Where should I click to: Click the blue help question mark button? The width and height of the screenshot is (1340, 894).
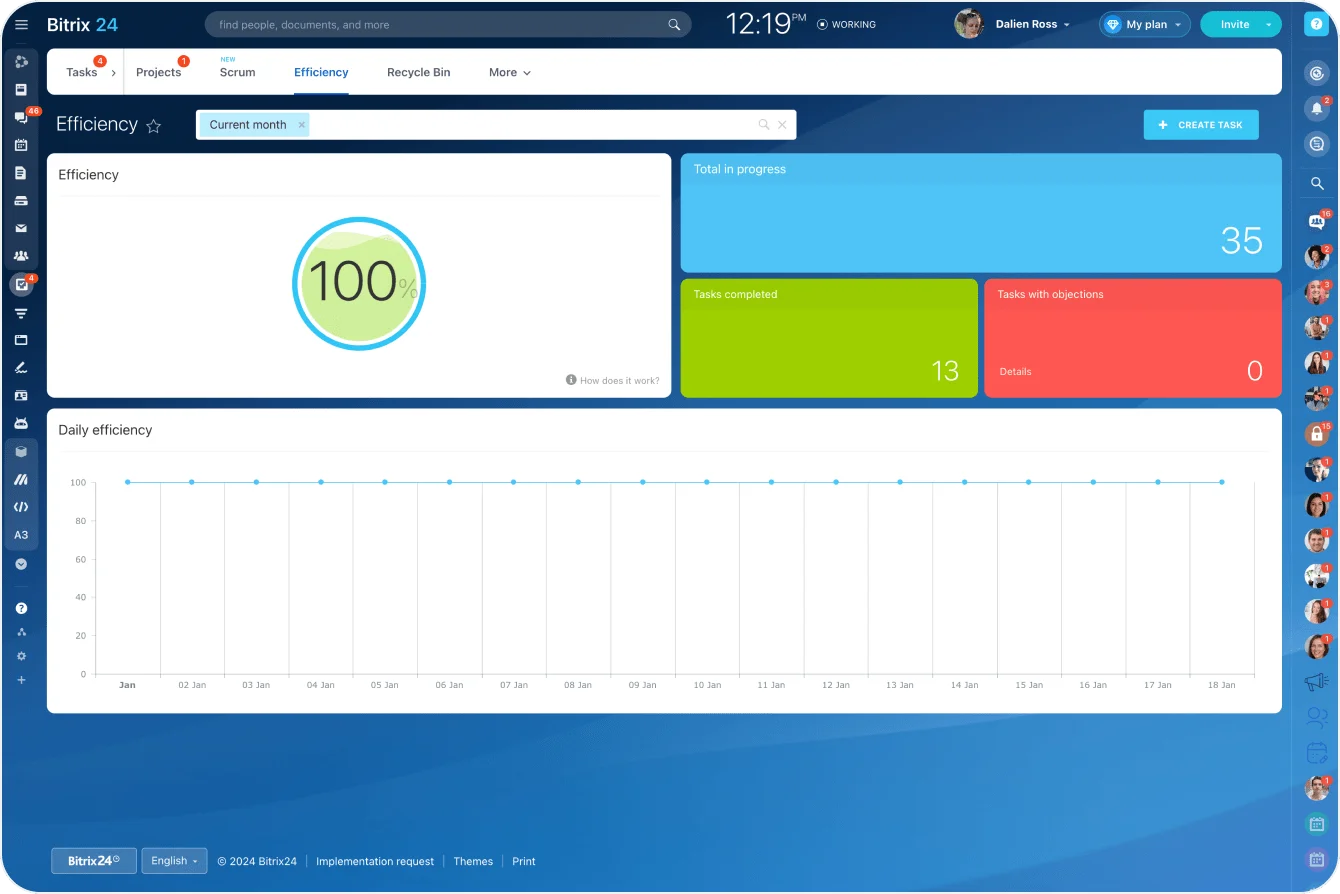click(x=1316, y=24)
